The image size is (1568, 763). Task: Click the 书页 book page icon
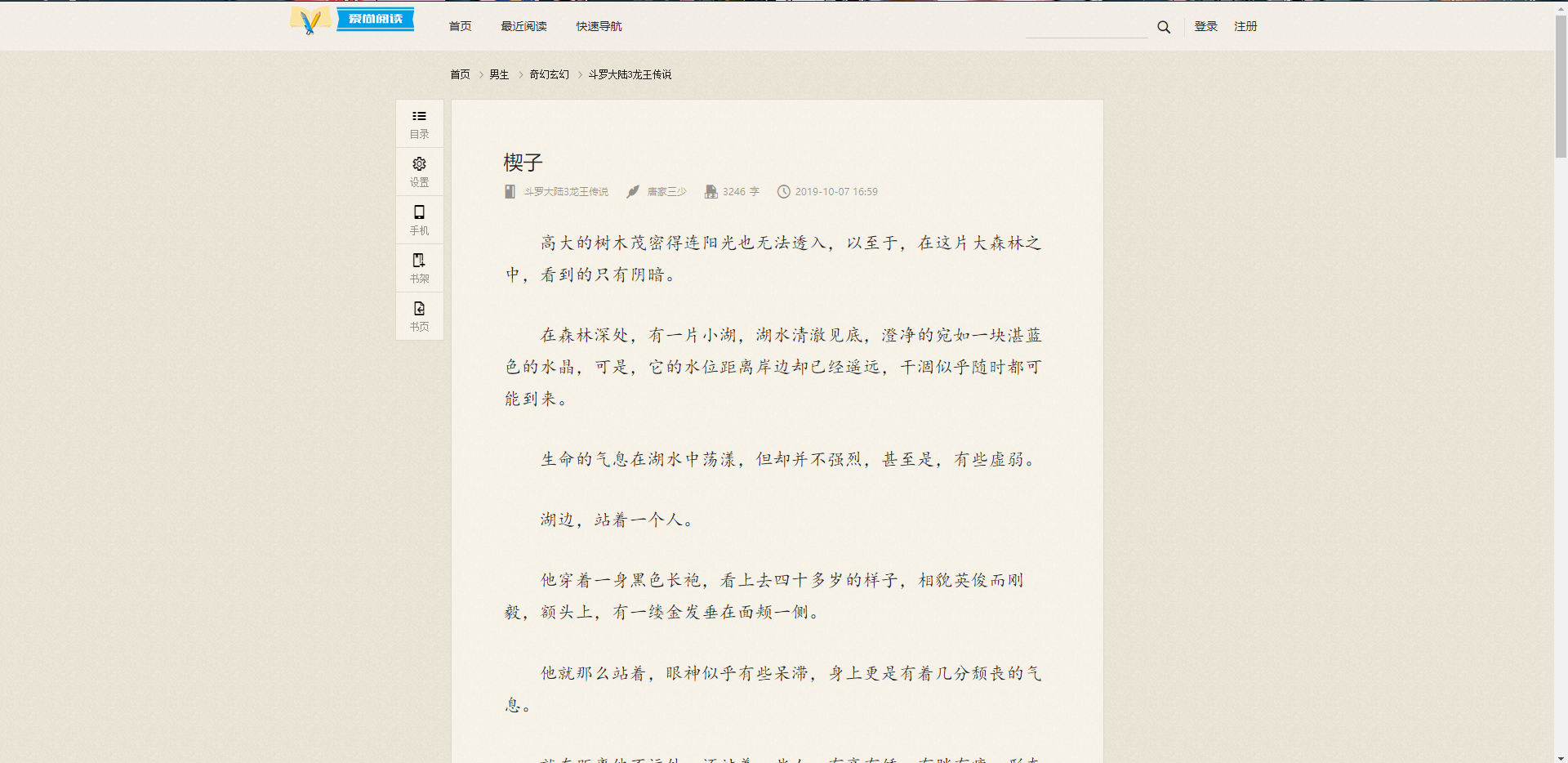[x=419, y=316]
